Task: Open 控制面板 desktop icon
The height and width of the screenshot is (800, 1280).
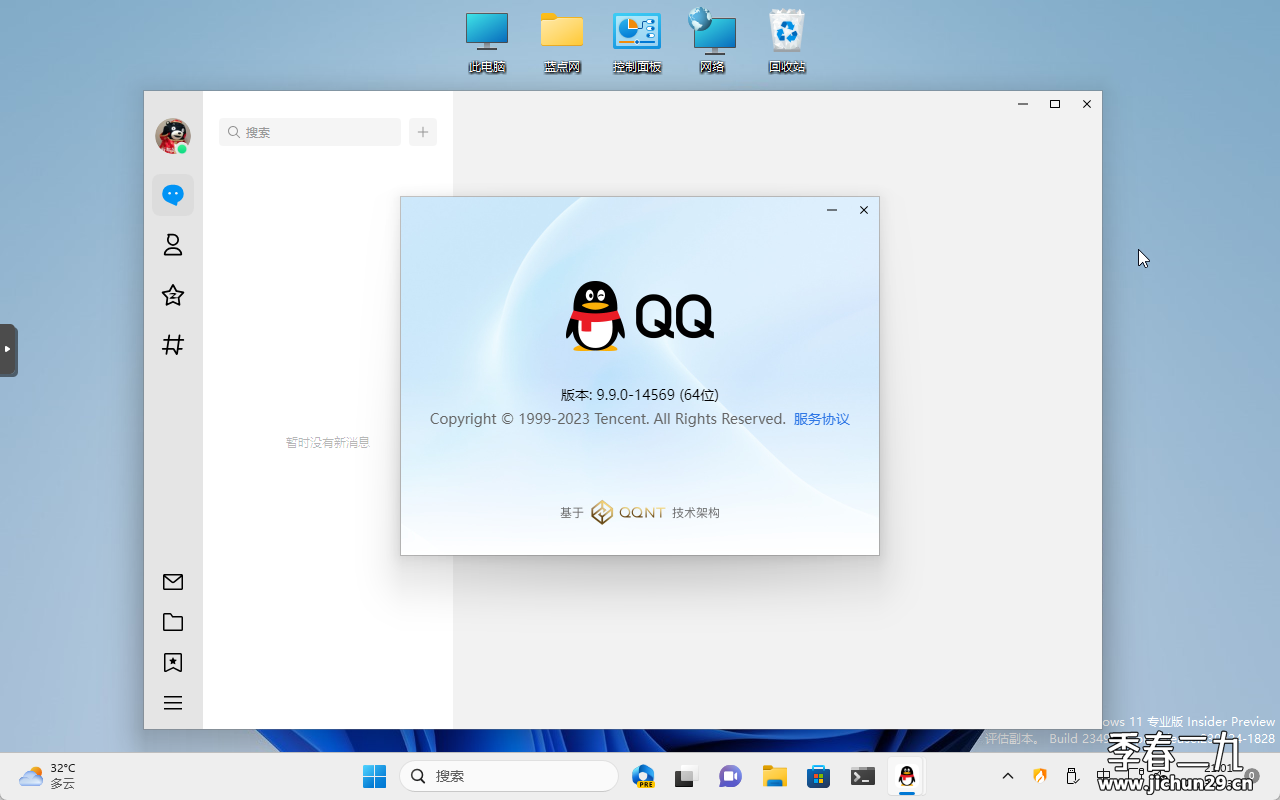Action: 637,42
